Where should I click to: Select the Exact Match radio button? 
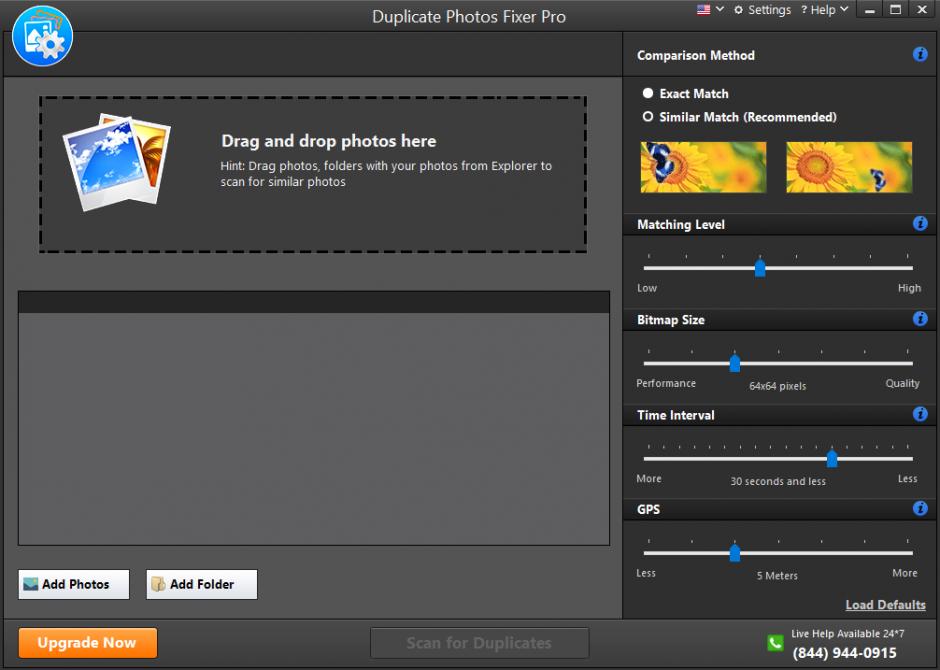pos(648,94)
